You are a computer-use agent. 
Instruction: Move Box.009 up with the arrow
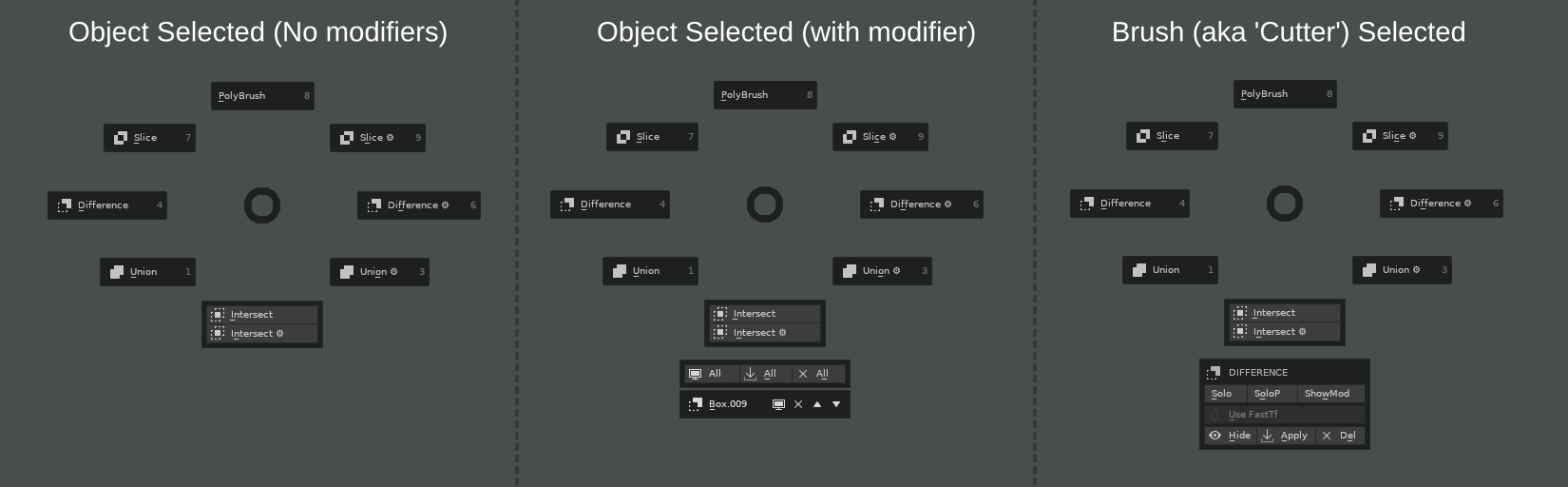817,404
